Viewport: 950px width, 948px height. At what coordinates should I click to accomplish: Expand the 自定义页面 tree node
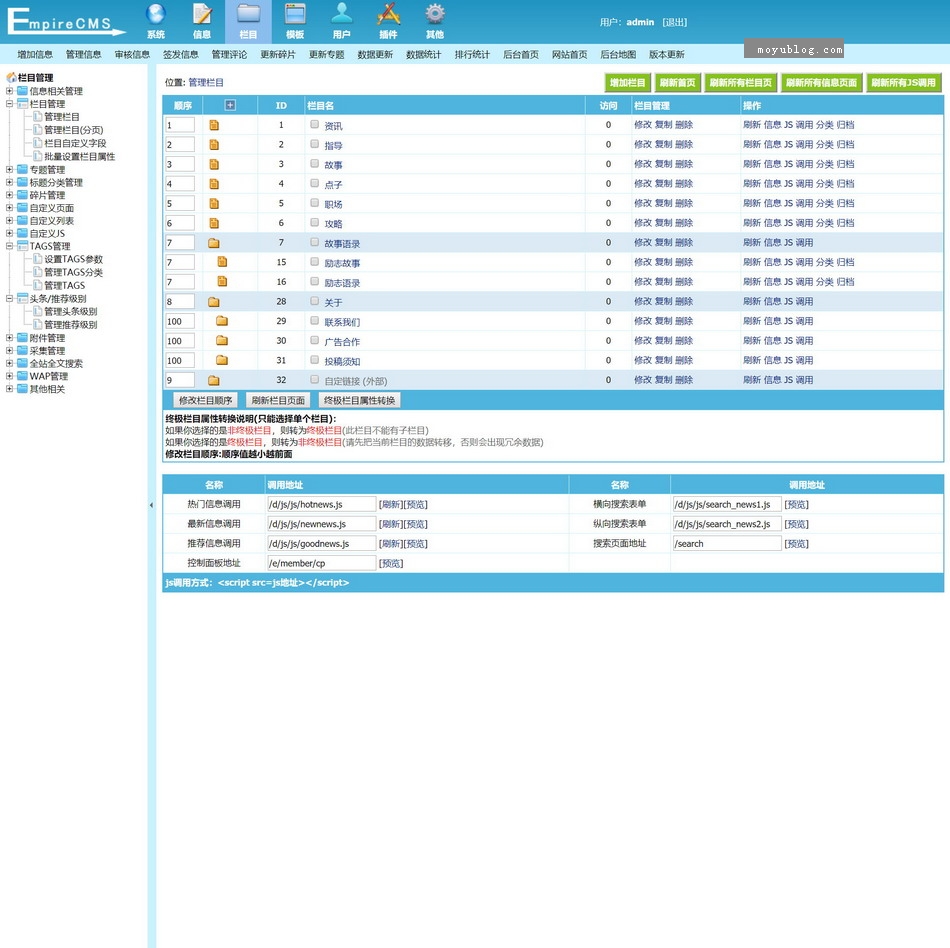[10, 208]
